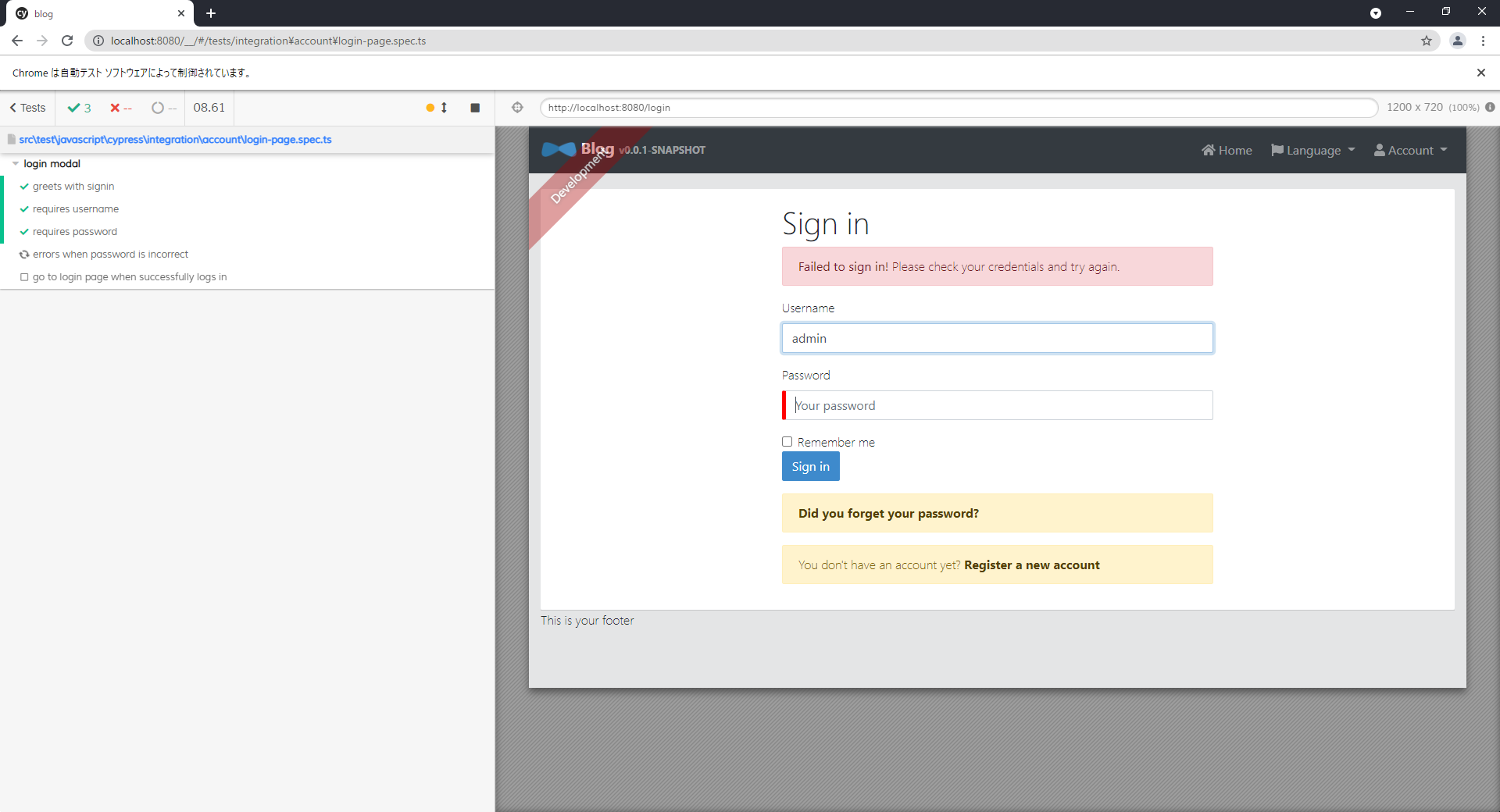Click the browser forward arrow
Screen dimensions: 1500x812
42,41
